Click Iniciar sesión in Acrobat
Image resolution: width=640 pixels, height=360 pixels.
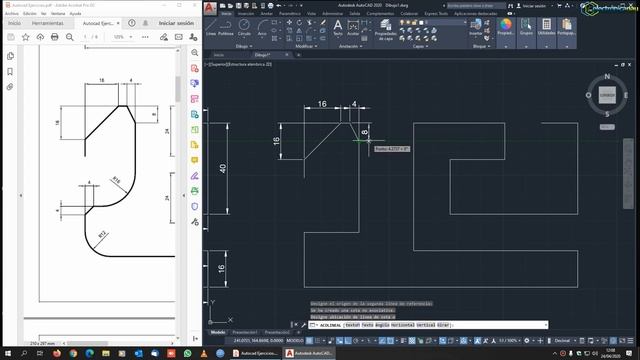pyautogui.click(x=176, y=23)
